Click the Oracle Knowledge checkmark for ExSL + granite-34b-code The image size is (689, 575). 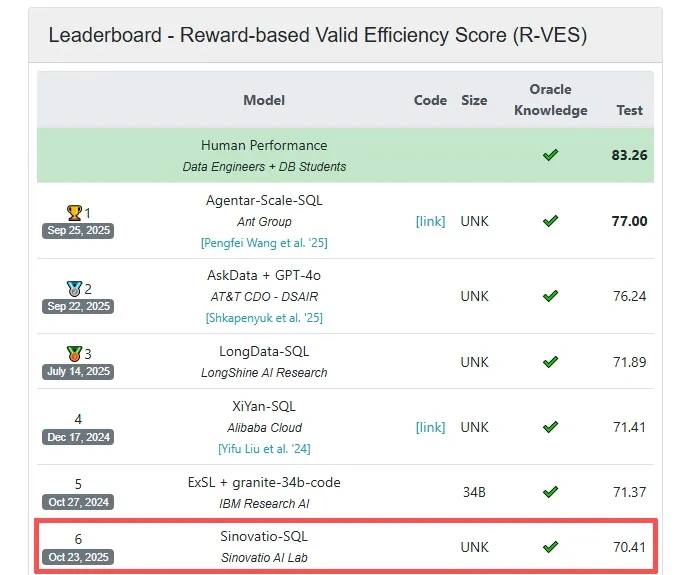coord(550,492)
